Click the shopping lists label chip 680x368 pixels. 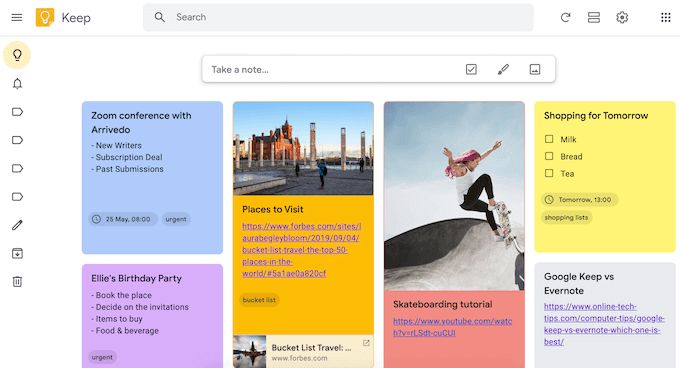(566, 218)
